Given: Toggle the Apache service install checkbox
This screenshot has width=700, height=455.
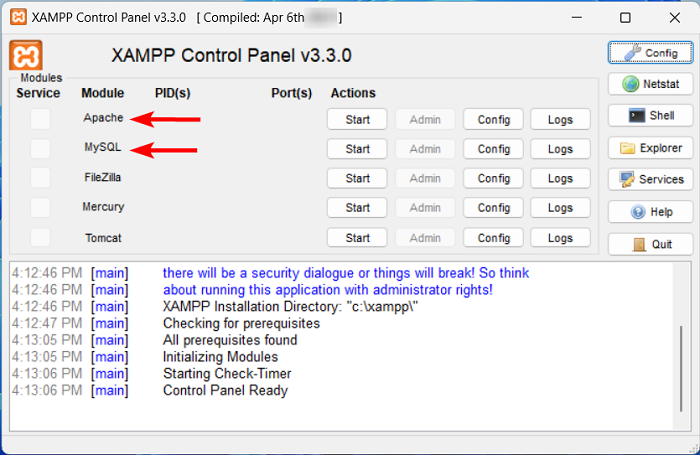Looking at the screenshot, I should tap(40, 119).
